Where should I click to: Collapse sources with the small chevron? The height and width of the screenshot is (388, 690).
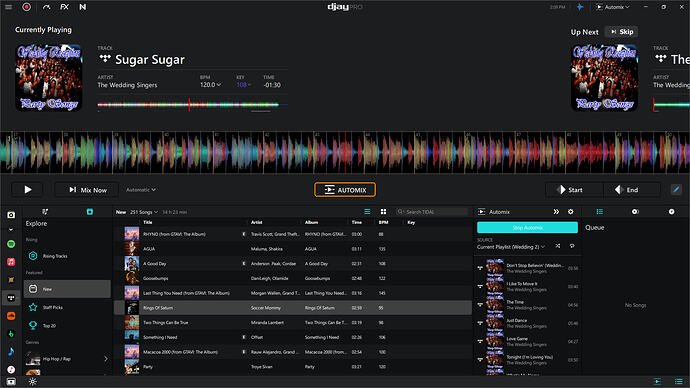pos(11,229)
